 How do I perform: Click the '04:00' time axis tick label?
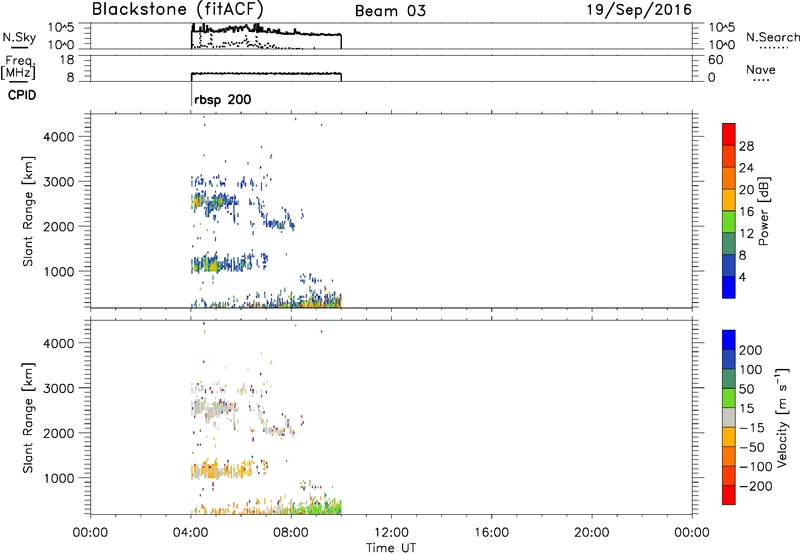(191, 533)
